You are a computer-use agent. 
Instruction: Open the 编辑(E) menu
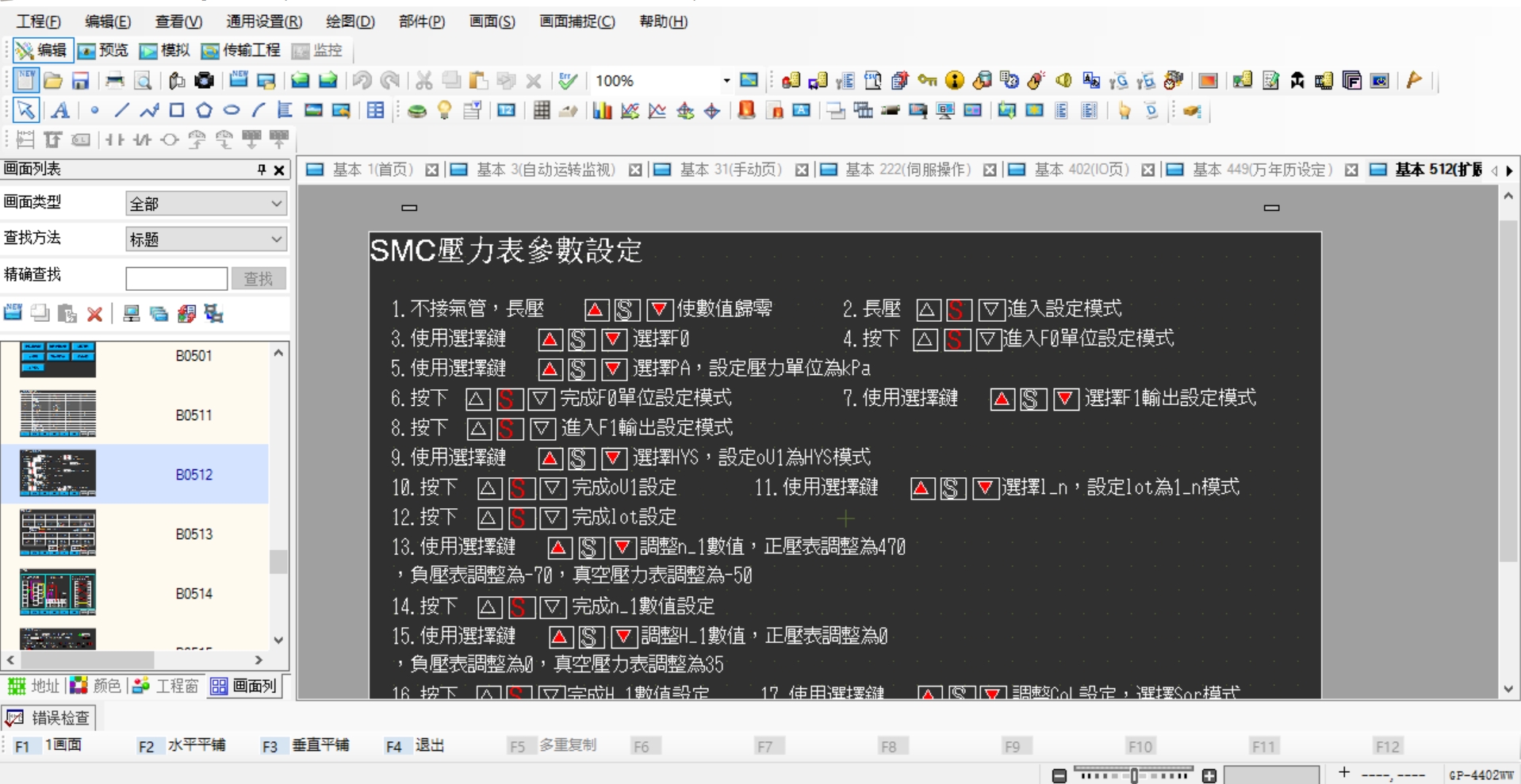[108, 21]
